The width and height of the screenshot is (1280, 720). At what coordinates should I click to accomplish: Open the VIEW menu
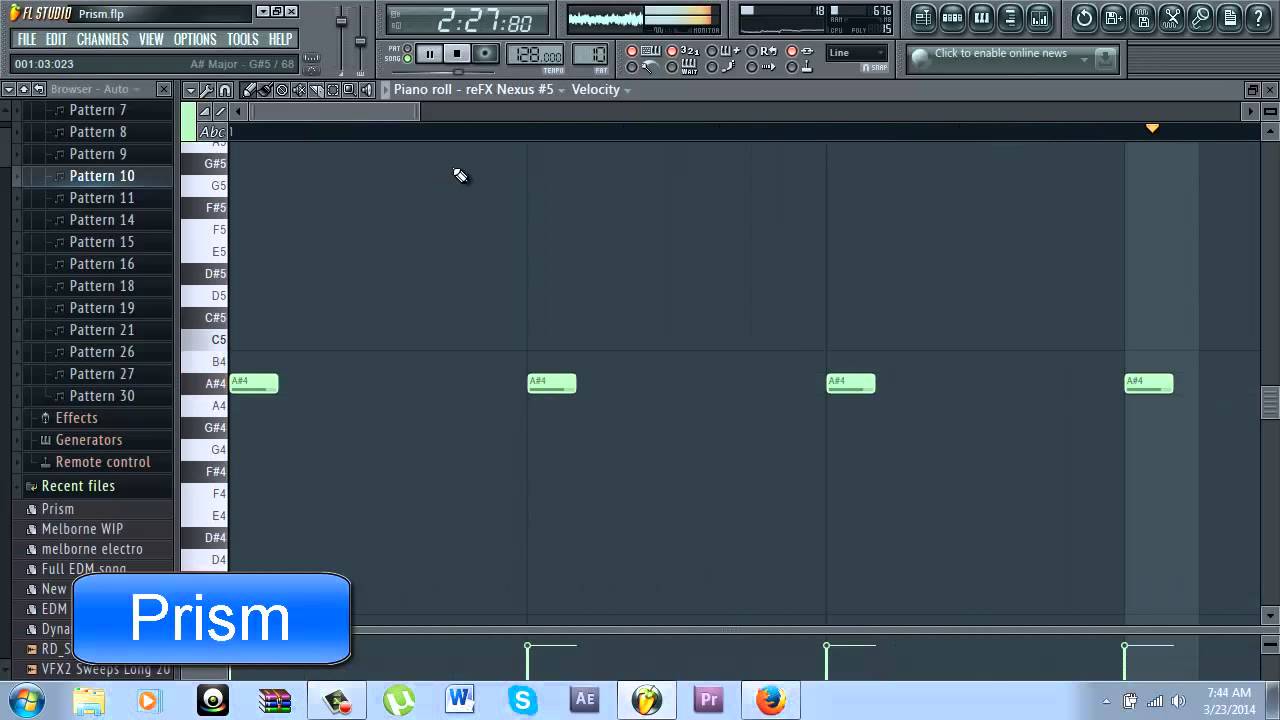(x=151, y=39)
